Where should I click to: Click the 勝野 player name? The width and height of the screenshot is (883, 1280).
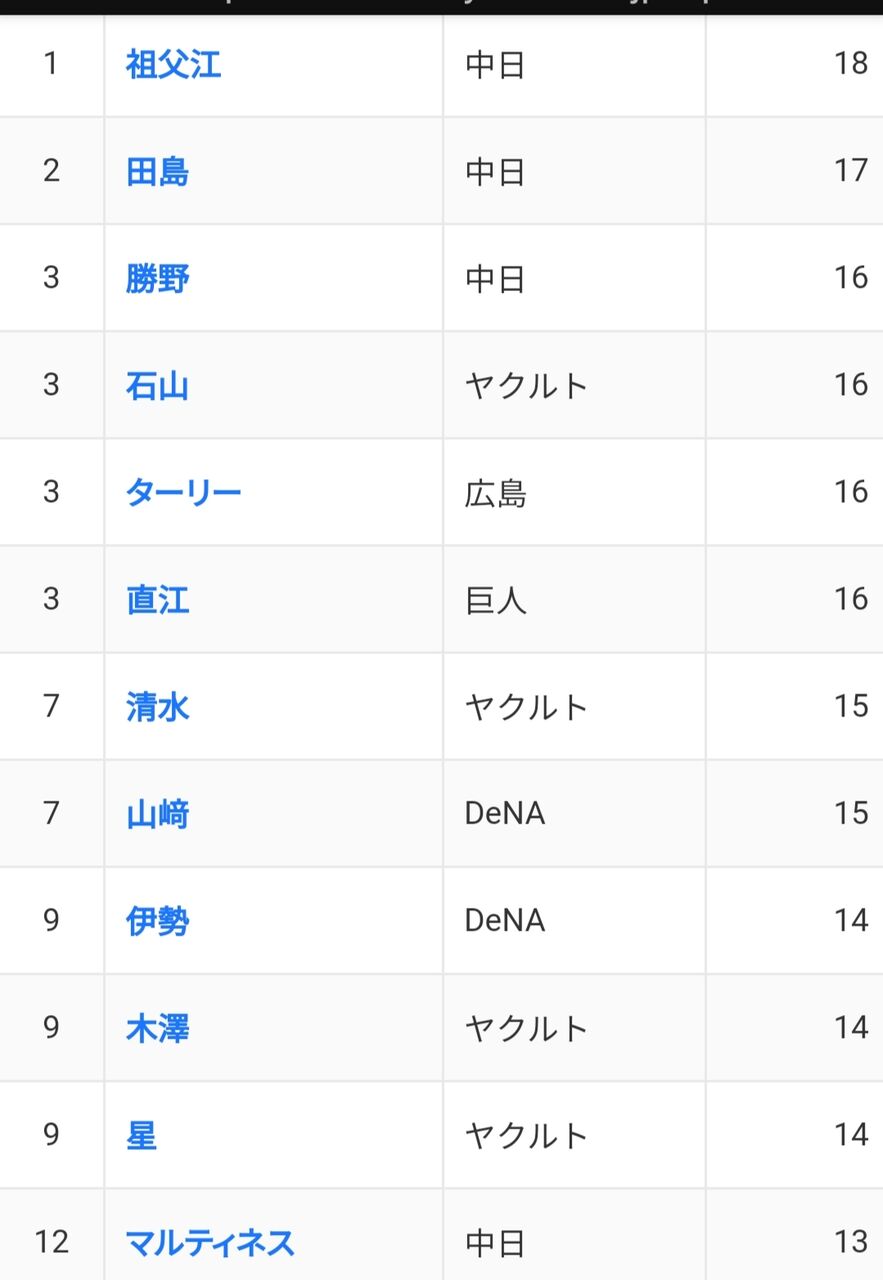[x=157, y=278]
